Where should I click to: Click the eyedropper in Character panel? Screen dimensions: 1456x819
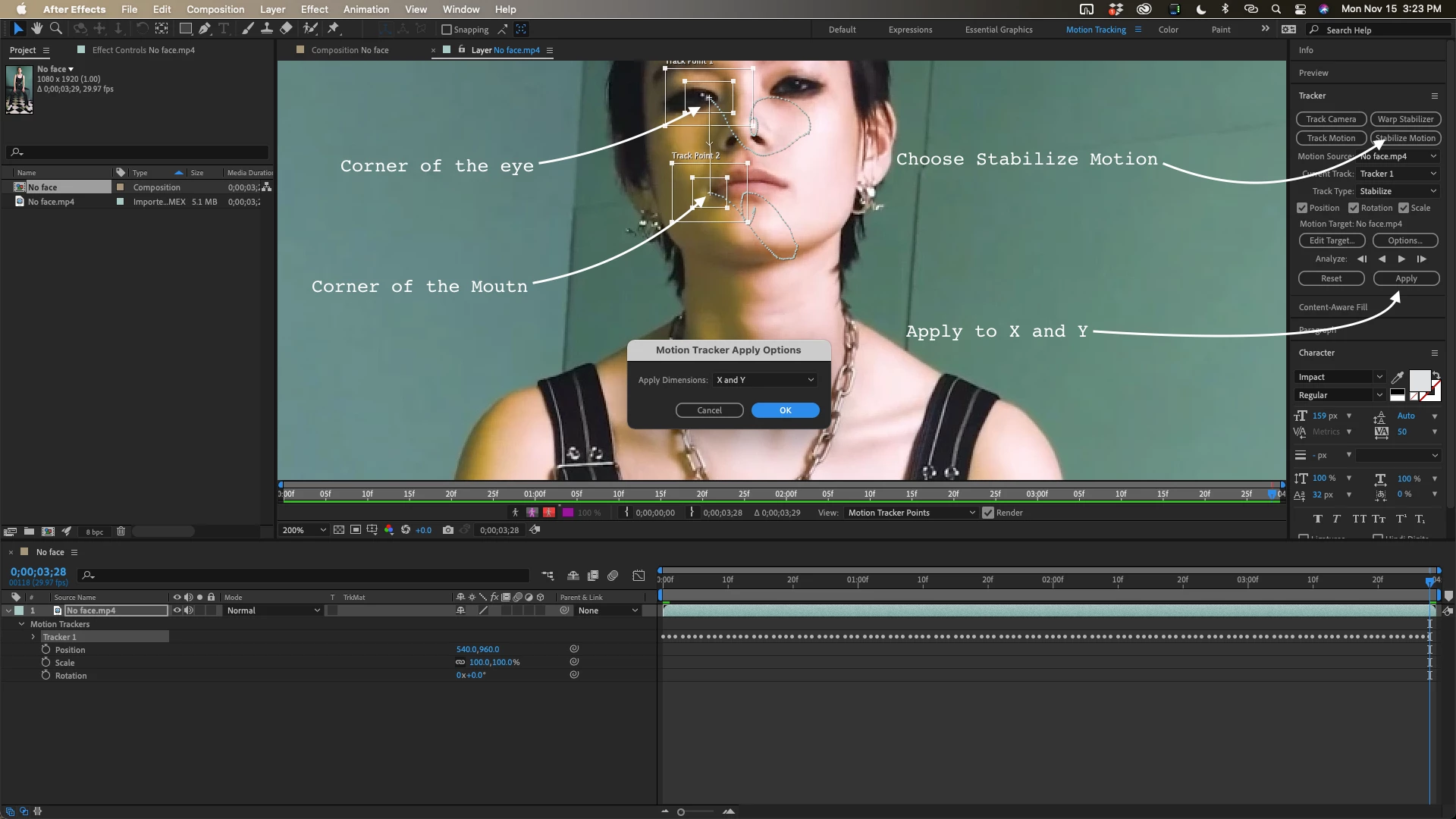point(1397,378)
